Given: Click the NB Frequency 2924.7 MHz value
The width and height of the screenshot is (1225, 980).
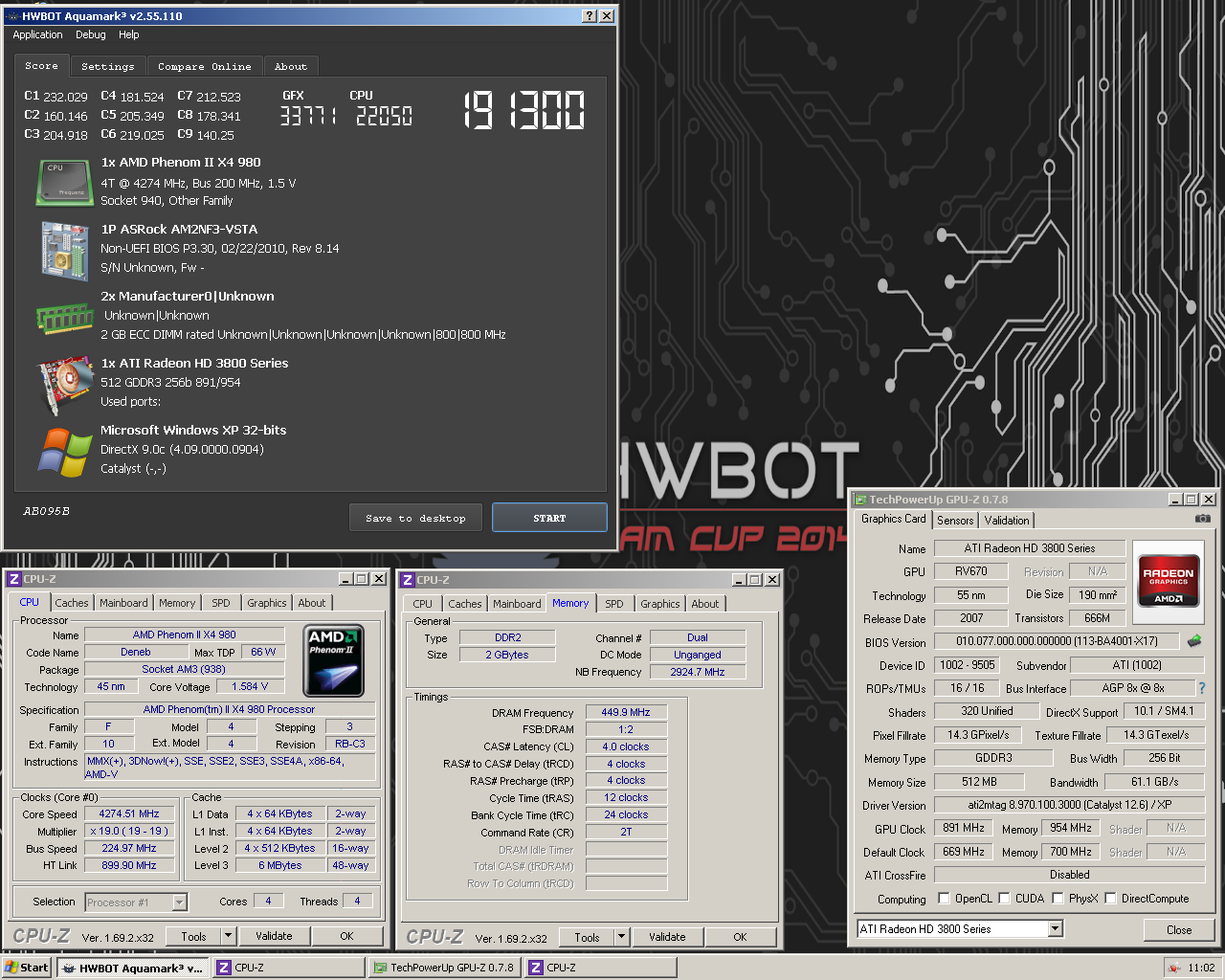Looking at the screenshot, I should tap(697, 672).
